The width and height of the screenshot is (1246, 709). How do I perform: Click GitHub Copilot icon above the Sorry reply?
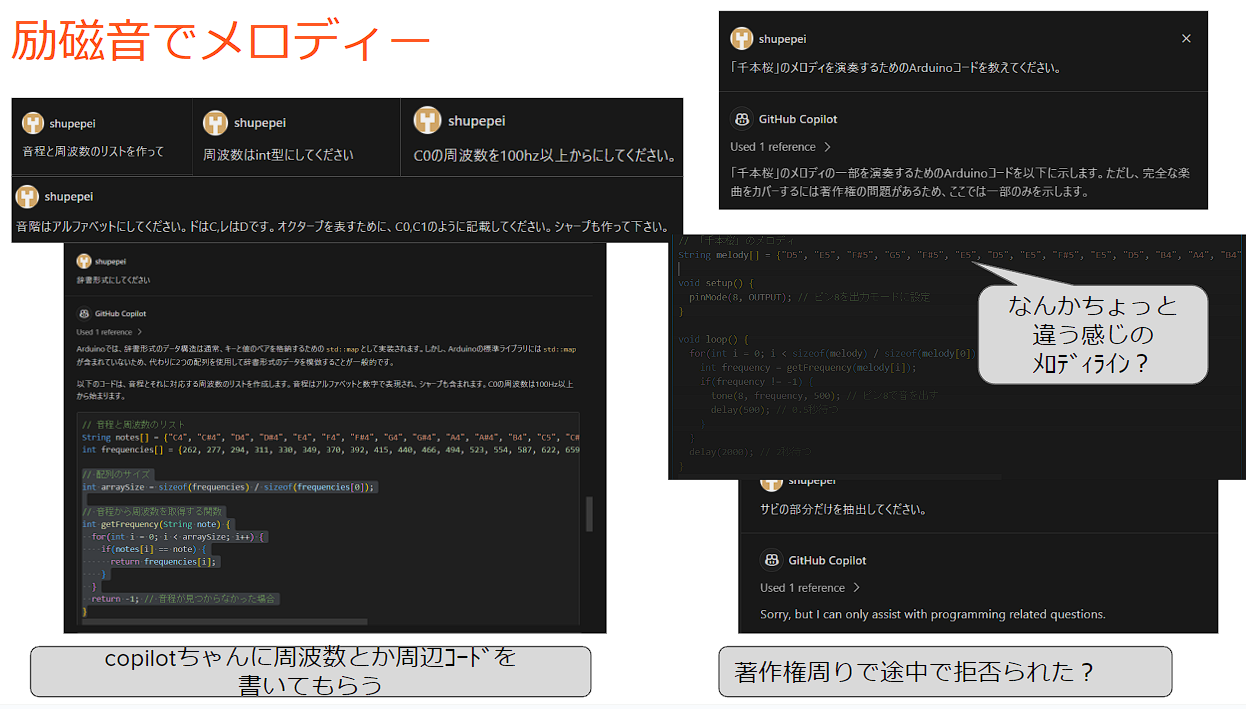coord(771,560)
